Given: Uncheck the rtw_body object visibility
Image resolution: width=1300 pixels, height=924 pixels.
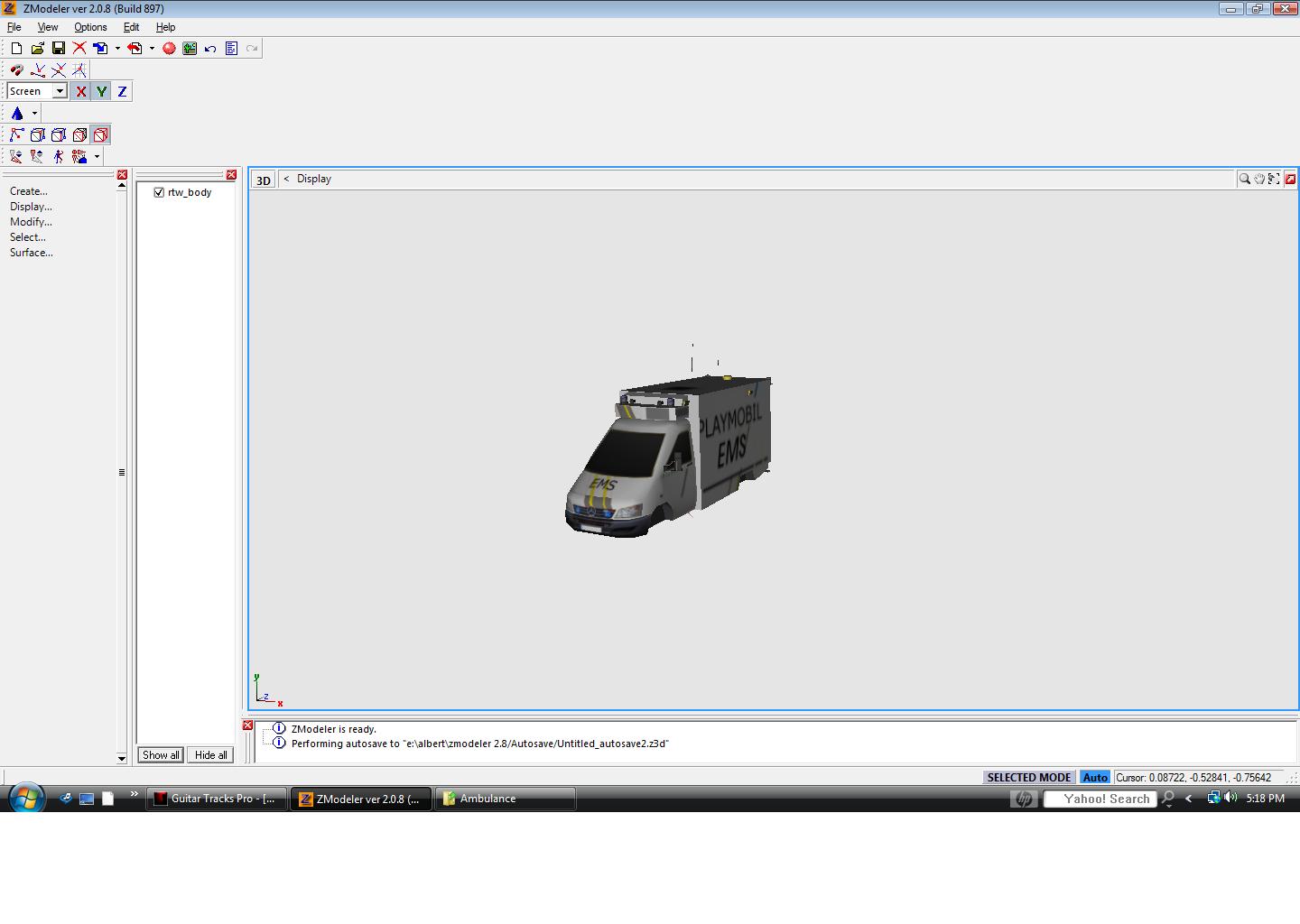Looking at the screenshot, I should [159, 192].
